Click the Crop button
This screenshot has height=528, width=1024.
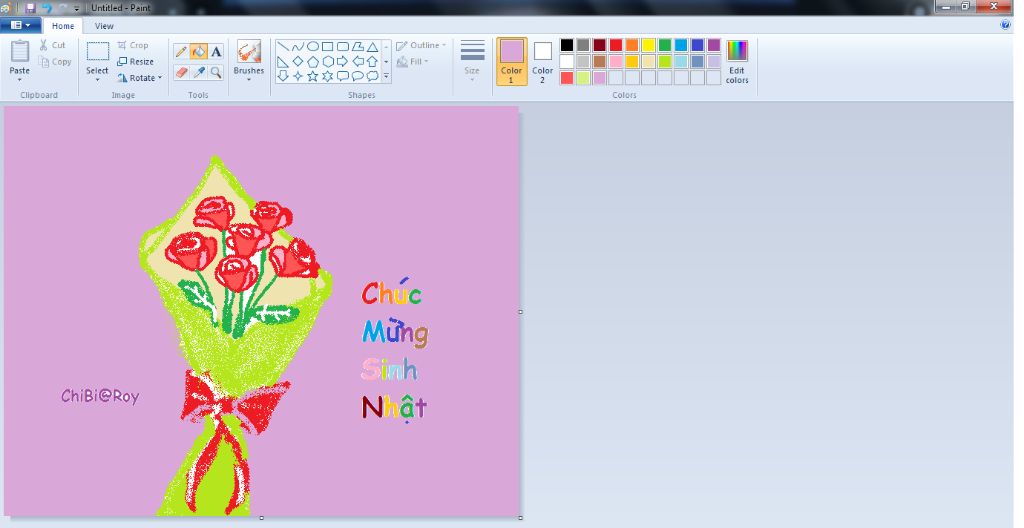click(x=133, y=45)
